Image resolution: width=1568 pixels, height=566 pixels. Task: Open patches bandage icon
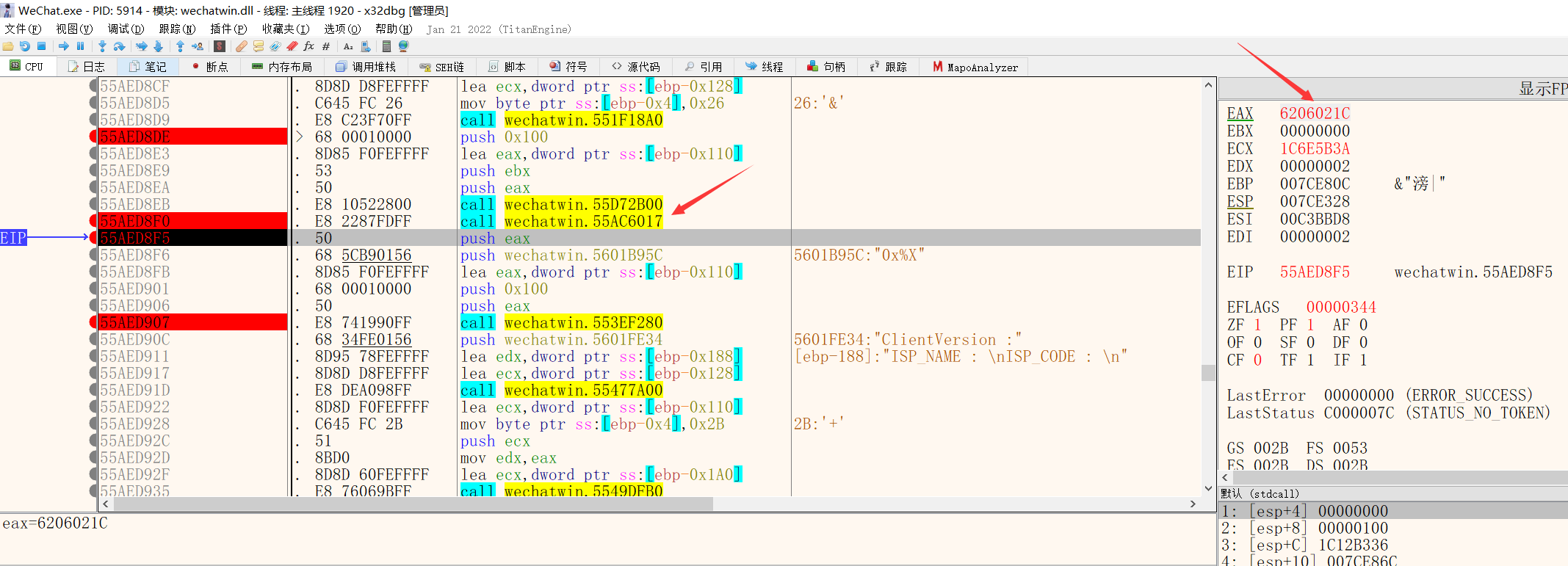tap(242, 46)
